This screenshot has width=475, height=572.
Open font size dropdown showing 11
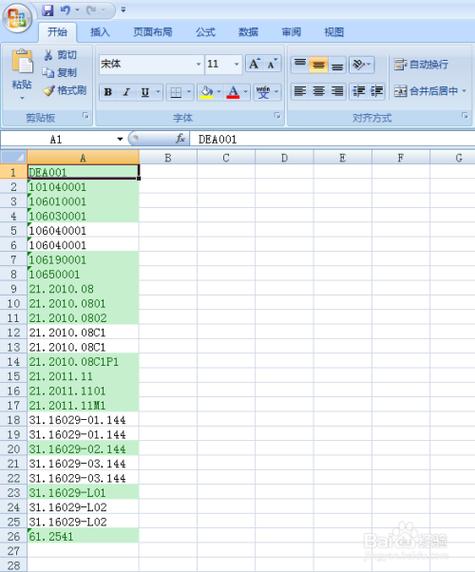(236, 64)
